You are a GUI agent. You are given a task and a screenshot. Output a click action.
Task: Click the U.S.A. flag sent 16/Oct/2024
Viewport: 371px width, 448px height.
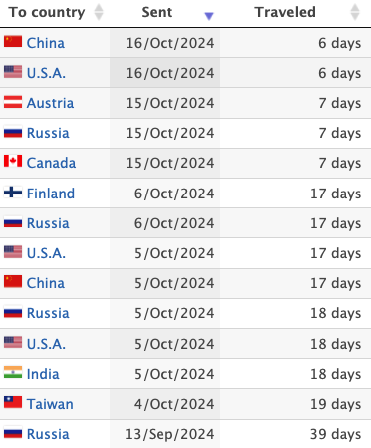point(13,72)
